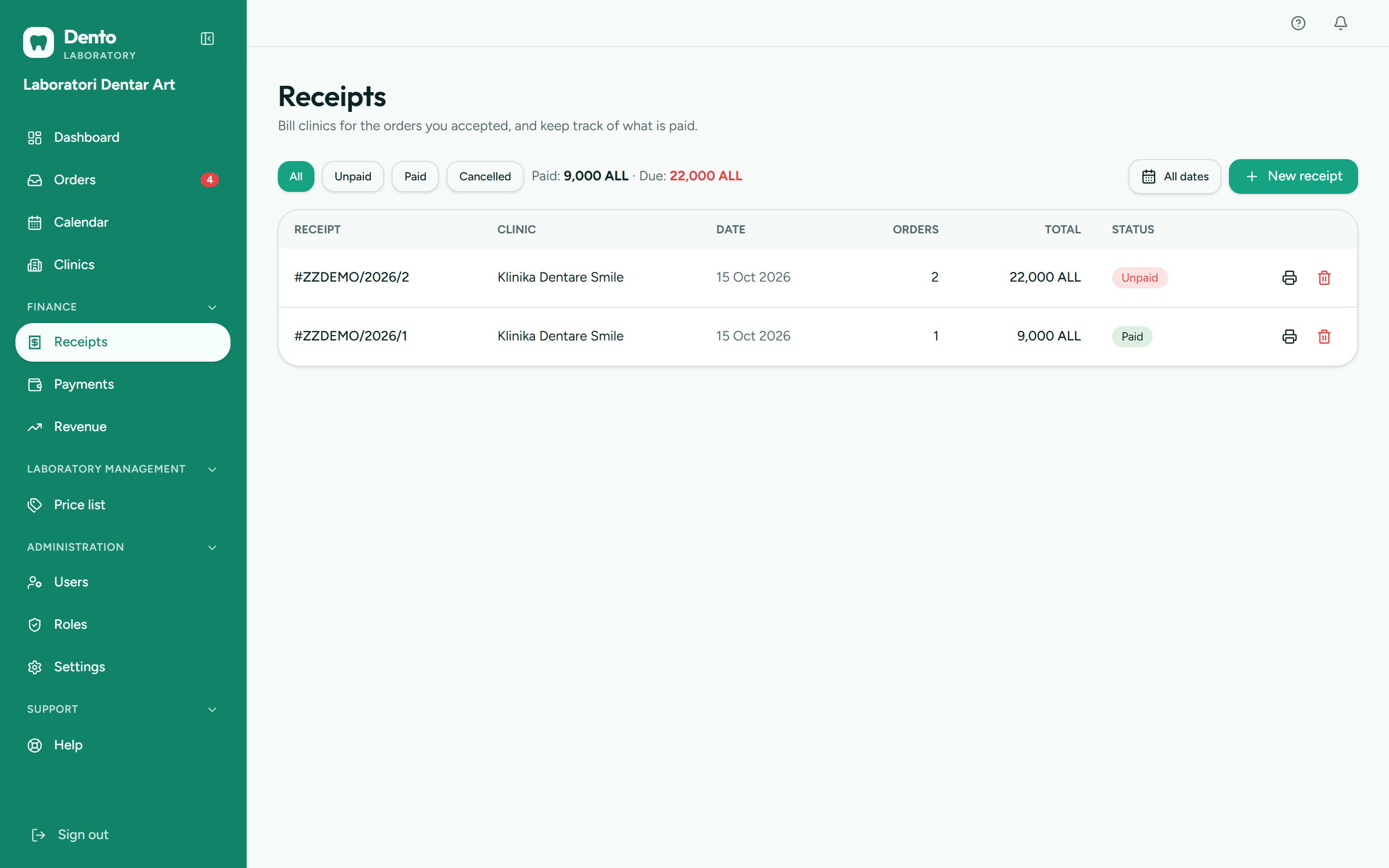
Task: Click the Unpaid status badge
Action: [1139, 278]
